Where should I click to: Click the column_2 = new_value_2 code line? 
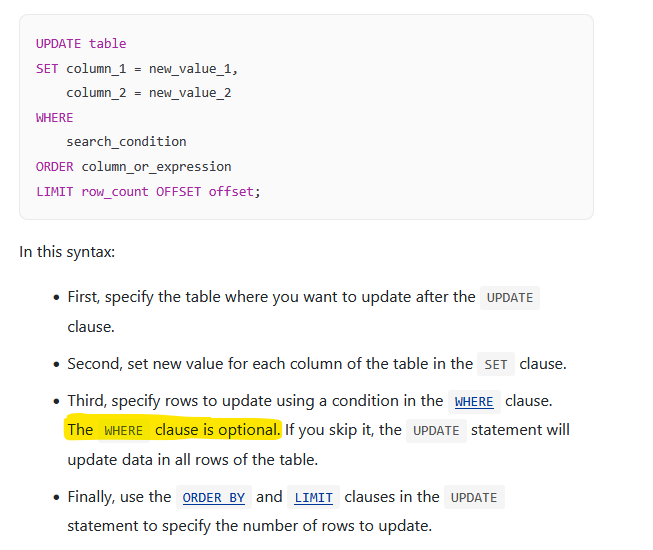(x=149, y=93)
